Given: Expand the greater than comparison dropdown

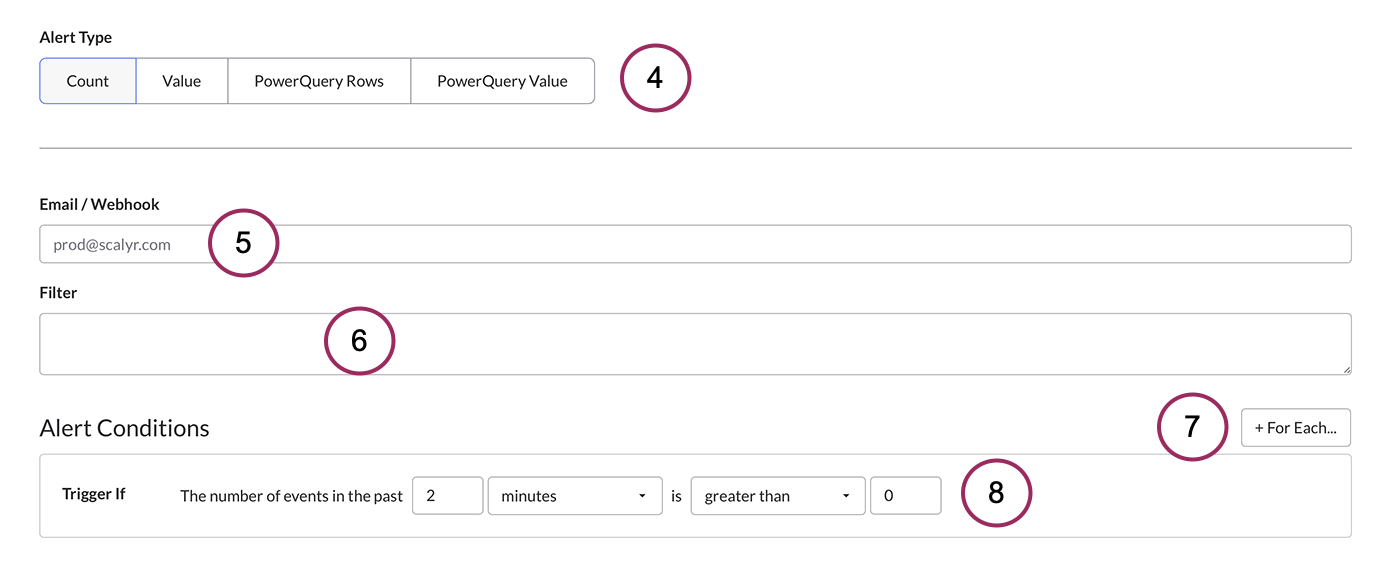Looking at the screenshot, I should point(777,496).
